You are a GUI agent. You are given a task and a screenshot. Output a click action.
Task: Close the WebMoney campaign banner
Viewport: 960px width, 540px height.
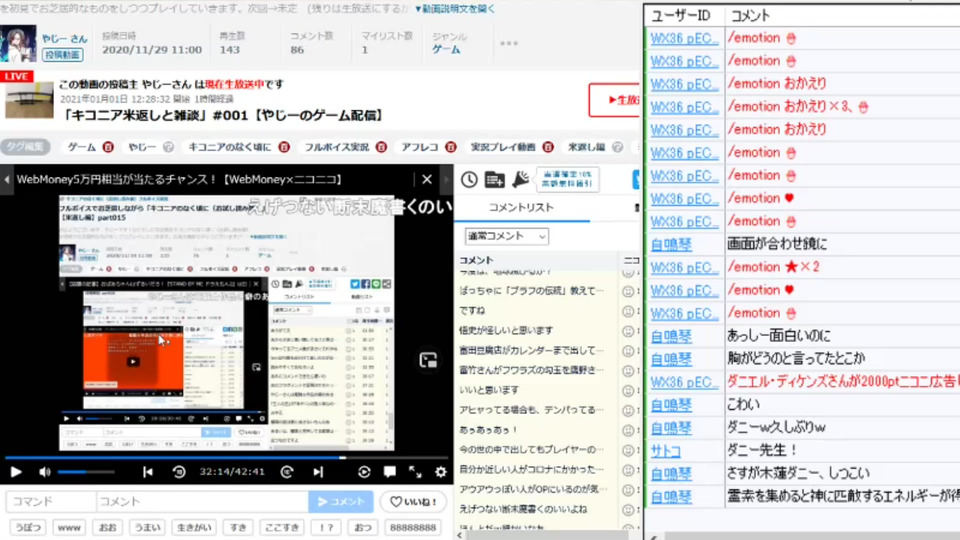[x=427, y=179]
